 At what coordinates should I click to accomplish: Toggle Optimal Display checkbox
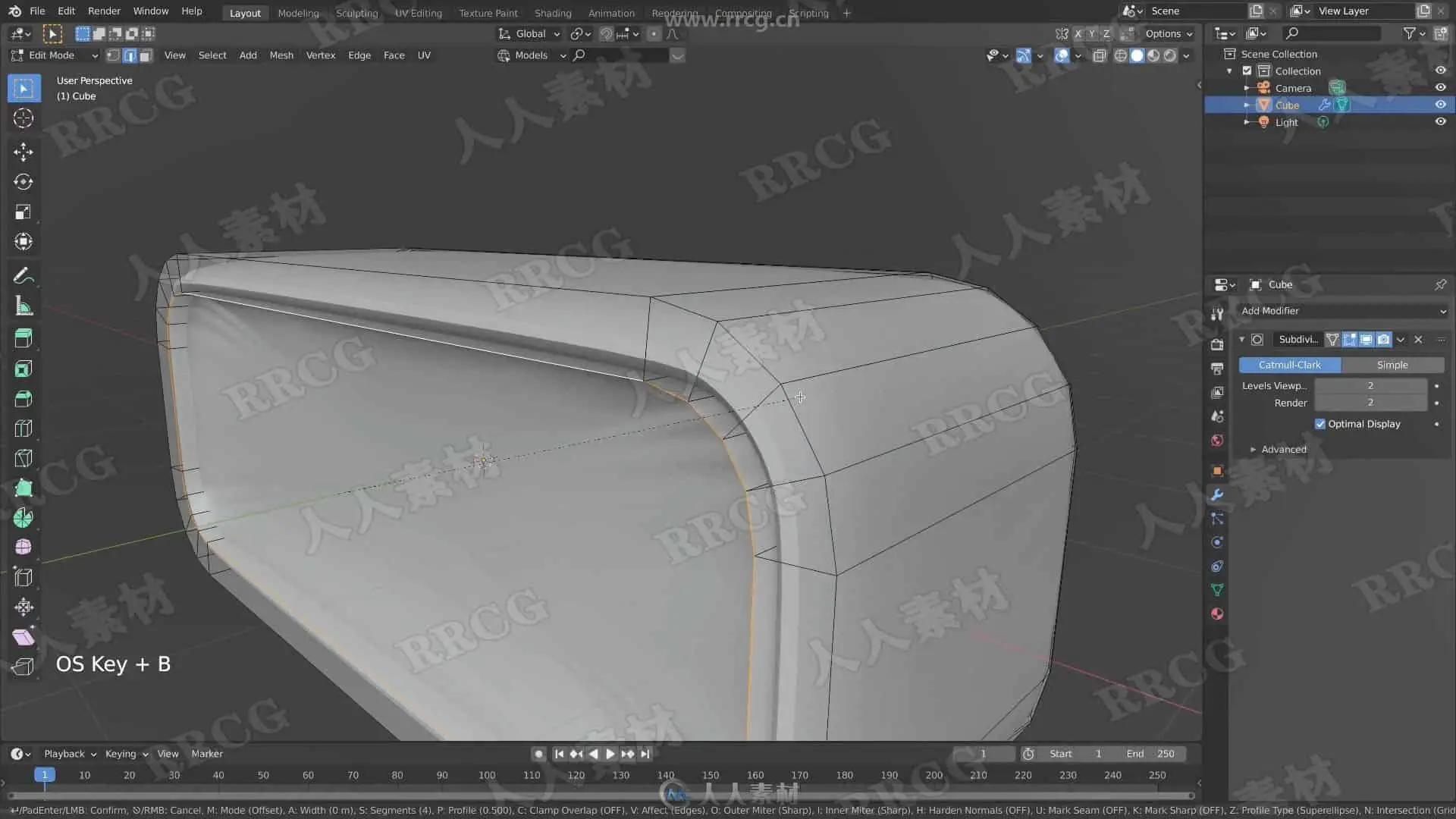point(1320,424)
